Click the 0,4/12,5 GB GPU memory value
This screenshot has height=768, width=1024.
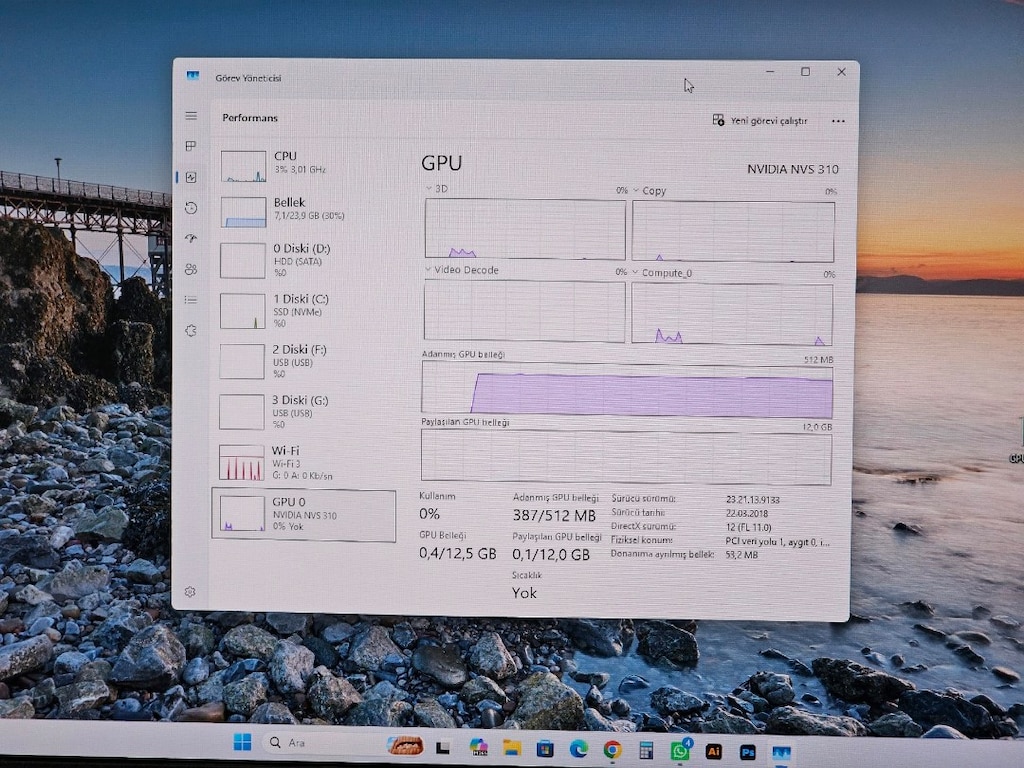(x=458, y=554)
